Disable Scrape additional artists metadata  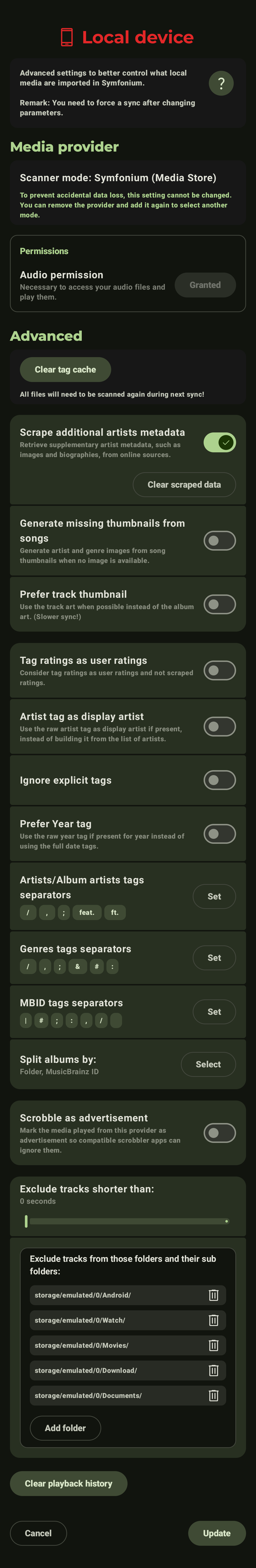coord(219,443)
